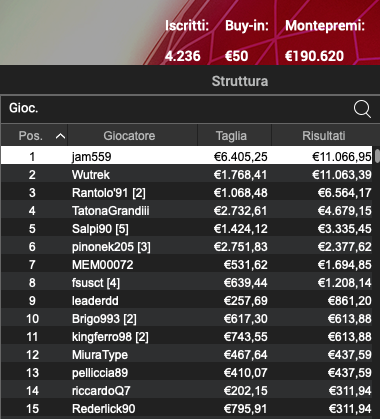Select TatonaGrandiii in the ranking list
380x419 pixels.
(x=187, y=211)
